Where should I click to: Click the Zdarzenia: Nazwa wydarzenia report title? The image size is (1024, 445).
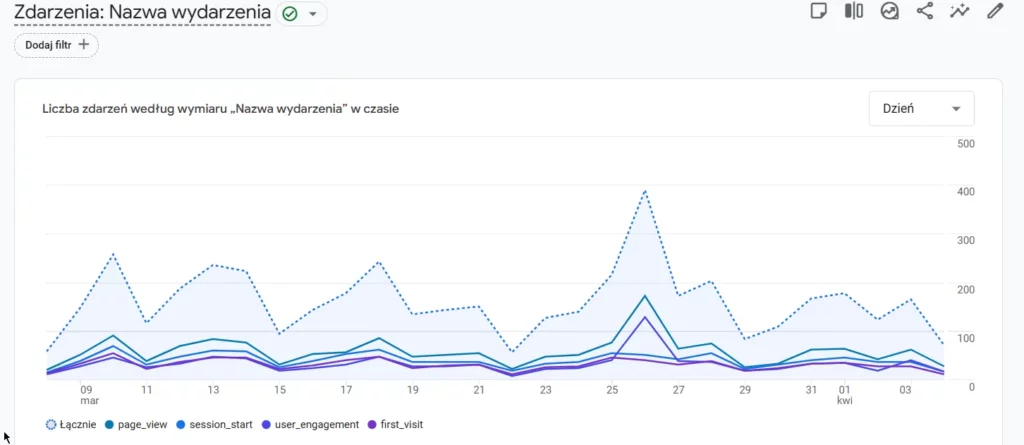pyautogui.click(x=142, y=14)
